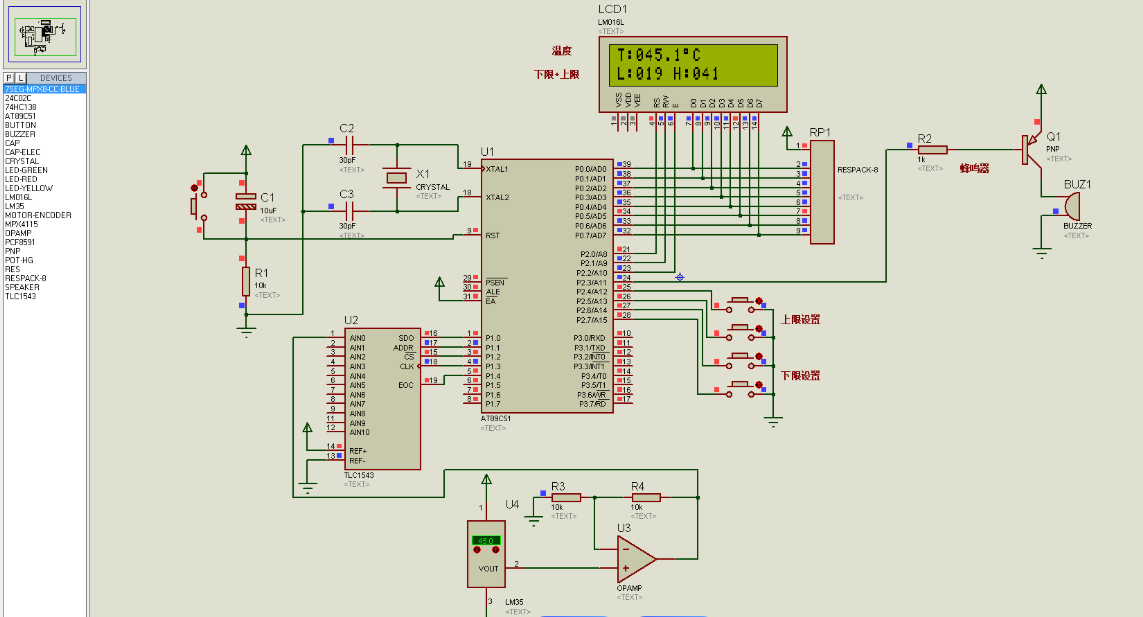Click the U2 TLC1543 ADC chip

(382, 399)
